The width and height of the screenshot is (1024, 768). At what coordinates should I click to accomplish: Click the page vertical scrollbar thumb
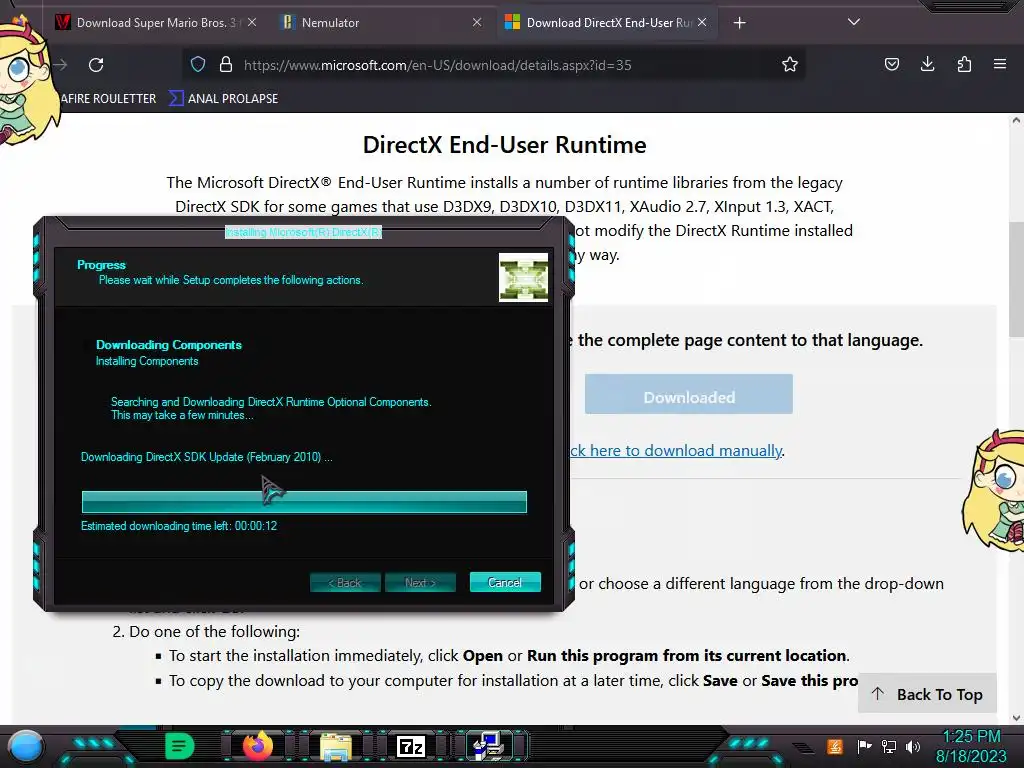[1016, 280]
